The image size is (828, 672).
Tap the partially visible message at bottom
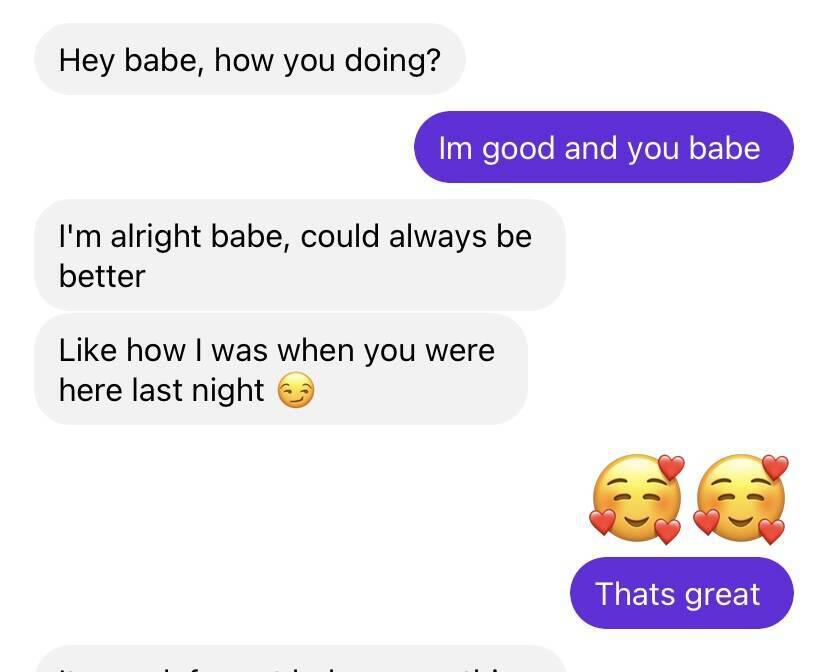(300, 660)
